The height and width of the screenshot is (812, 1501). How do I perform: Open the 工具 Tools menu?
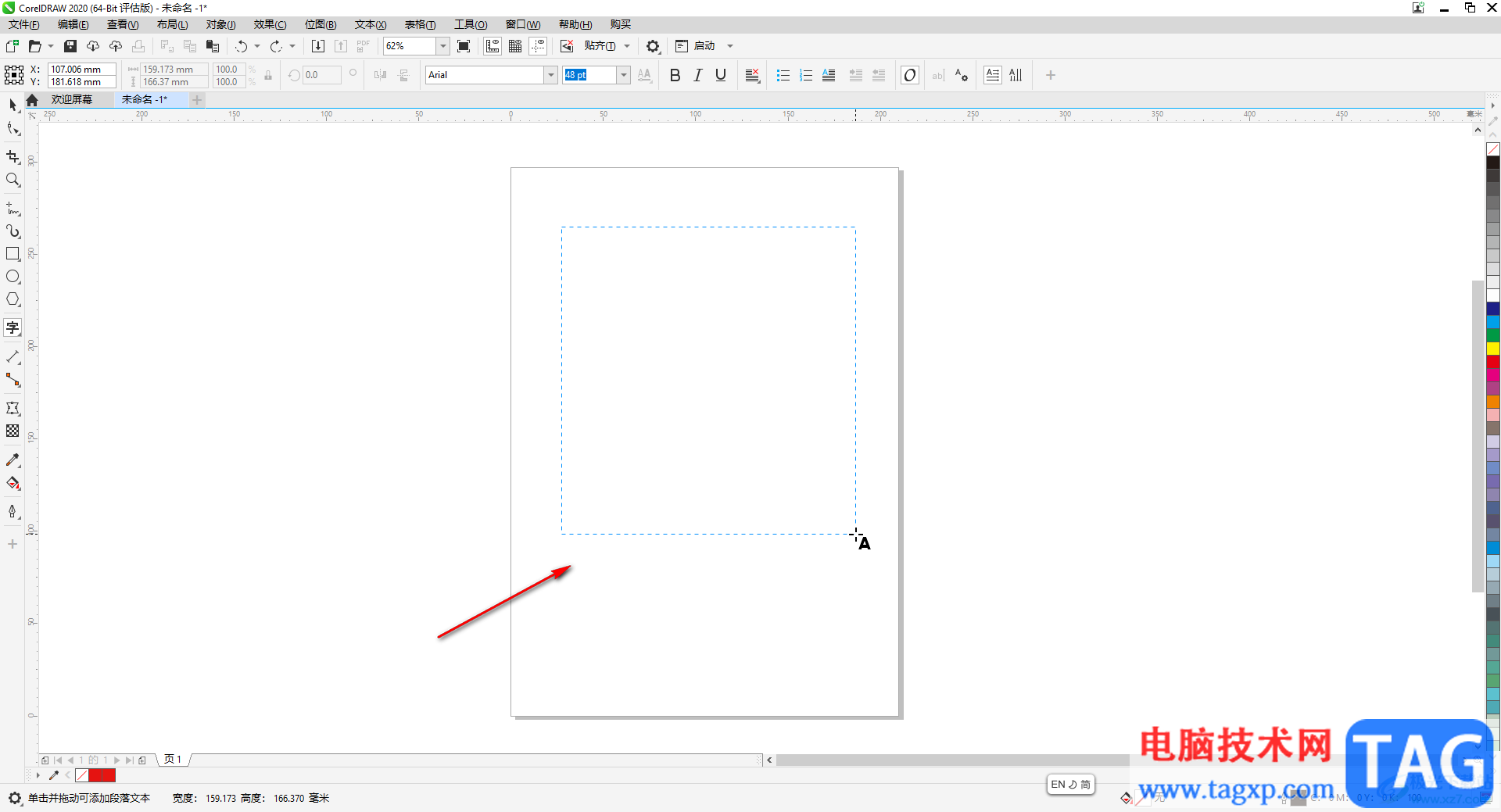(x=471, y=24)
